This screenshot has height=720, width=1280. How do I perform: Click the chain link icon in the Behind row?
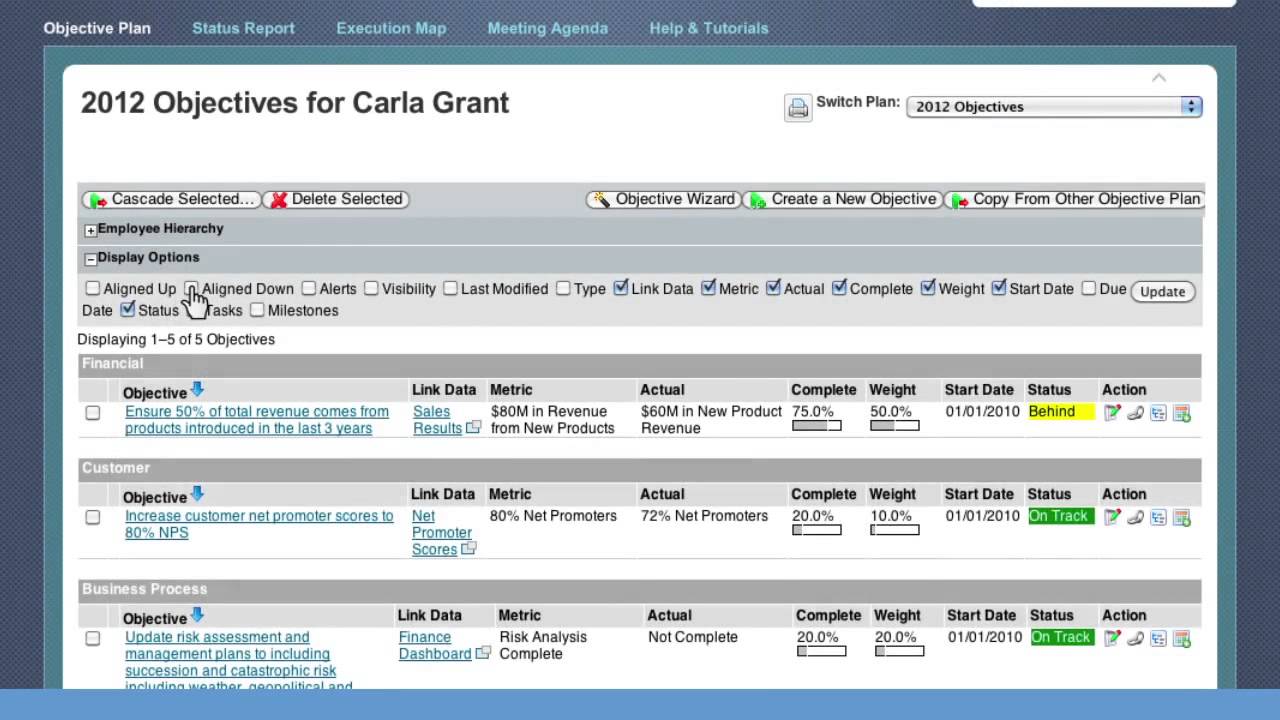[x=1135, y=413]
